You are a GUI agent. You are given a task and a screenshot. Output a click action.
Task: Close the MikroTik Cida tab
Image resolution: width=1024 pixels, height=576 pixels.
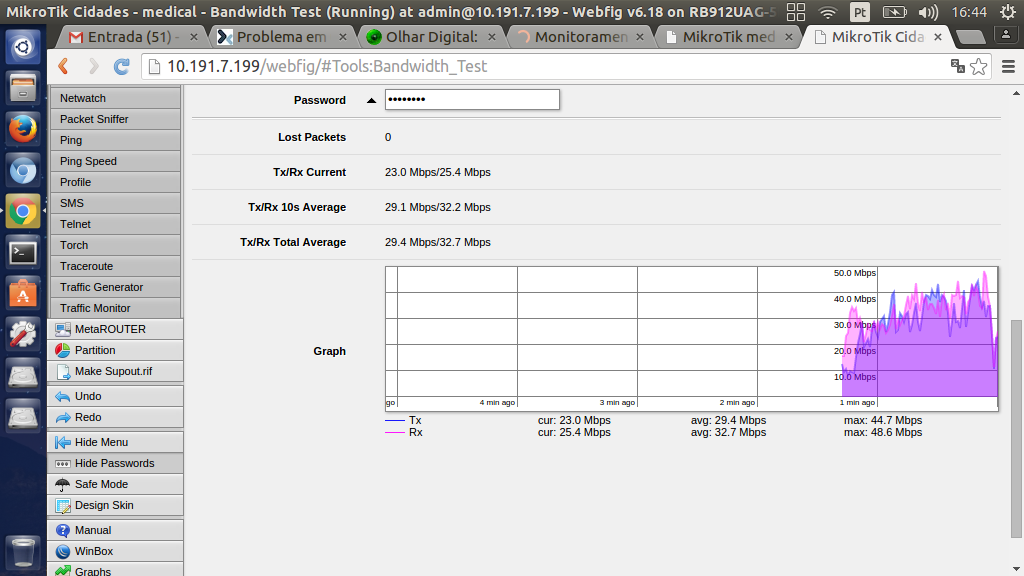click(x=938, y=37)
